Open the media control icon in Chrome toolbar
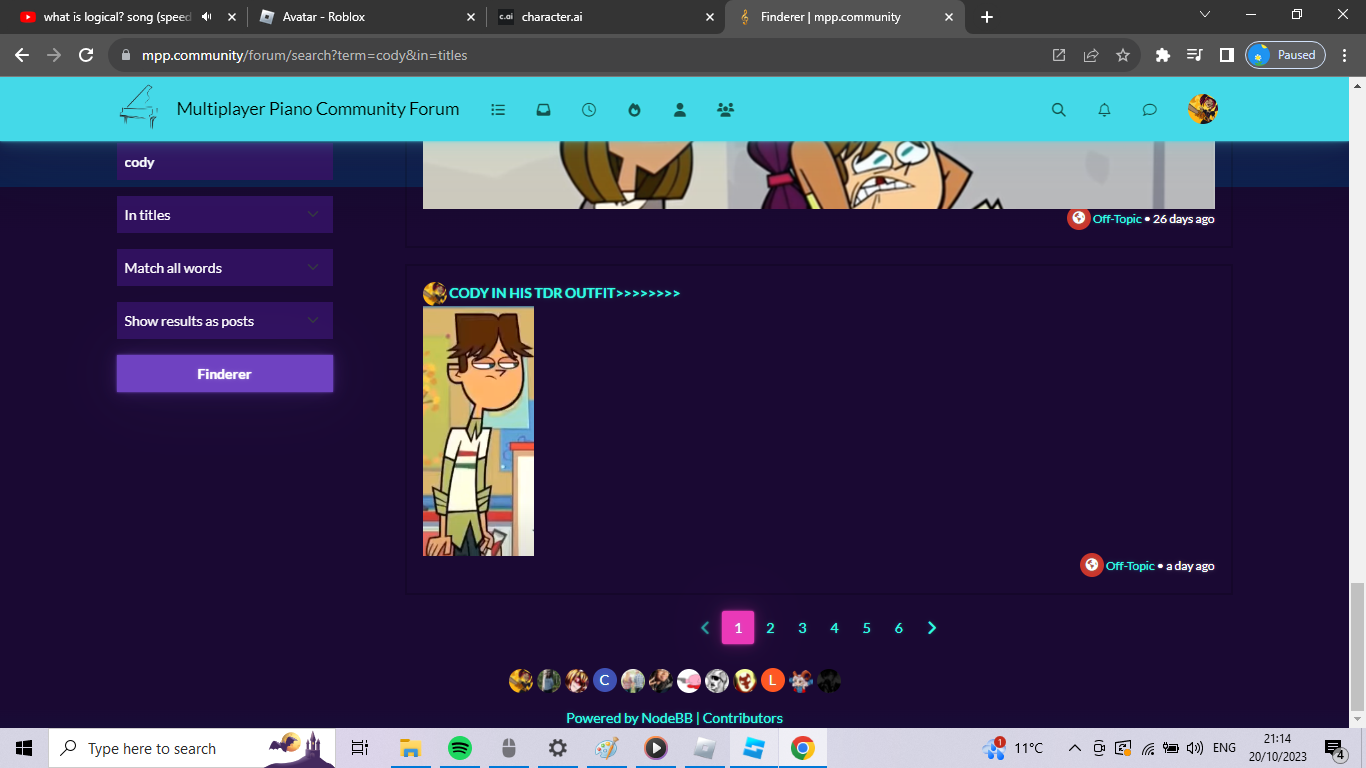Screen dimensions: 1366x768 point(1195,55)
